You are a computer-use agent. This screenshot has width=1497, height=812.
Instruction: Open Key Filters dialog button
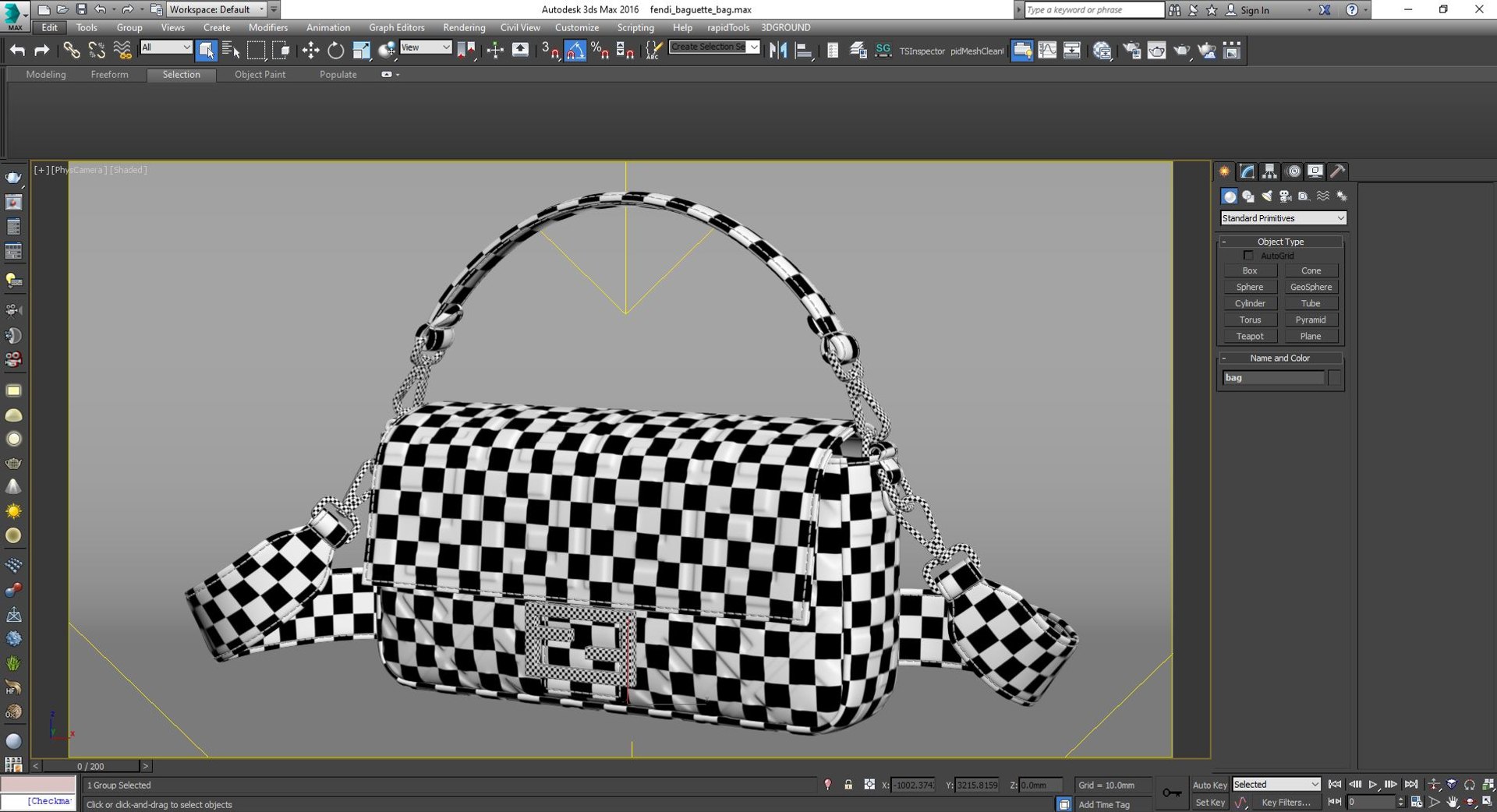1286,803
